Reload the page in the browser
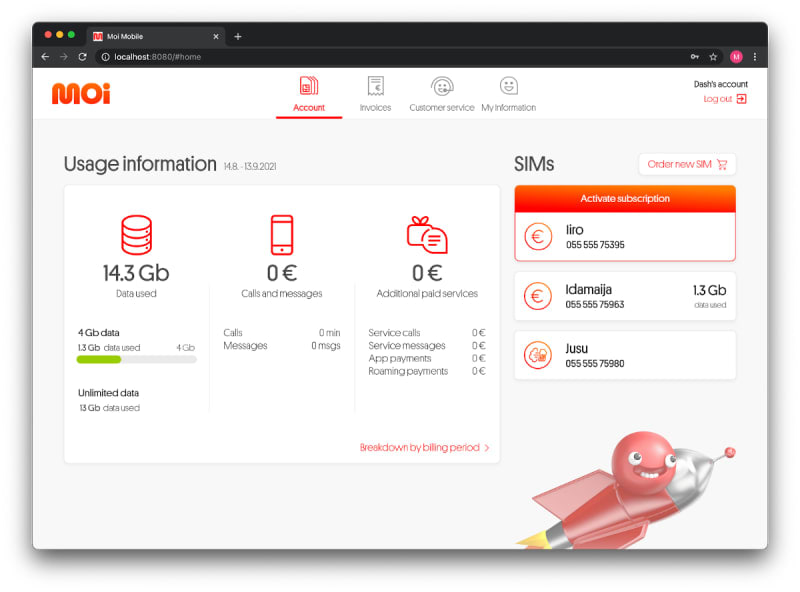Image resolution: width=800 pixels, height=592 pixels. click(x=82, y=57)
